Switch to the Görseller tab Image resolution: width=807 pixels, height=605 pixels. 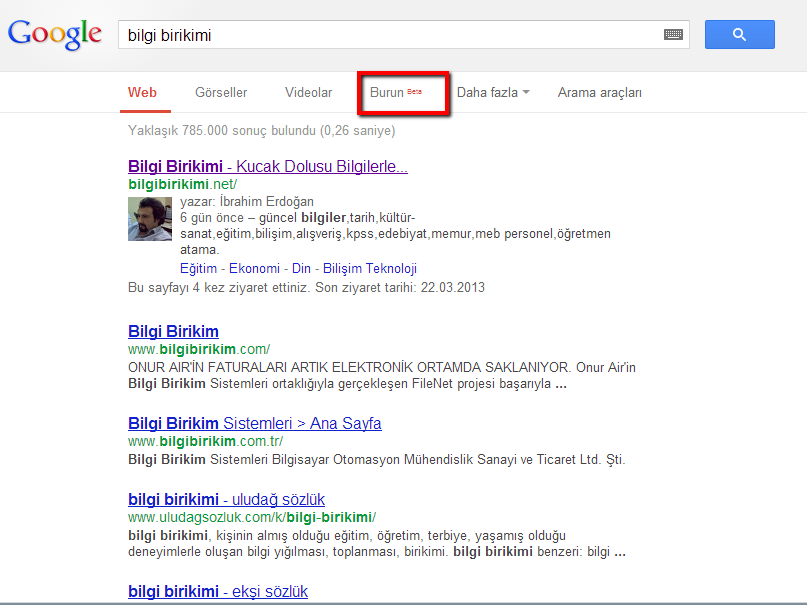tap(221, 93)
